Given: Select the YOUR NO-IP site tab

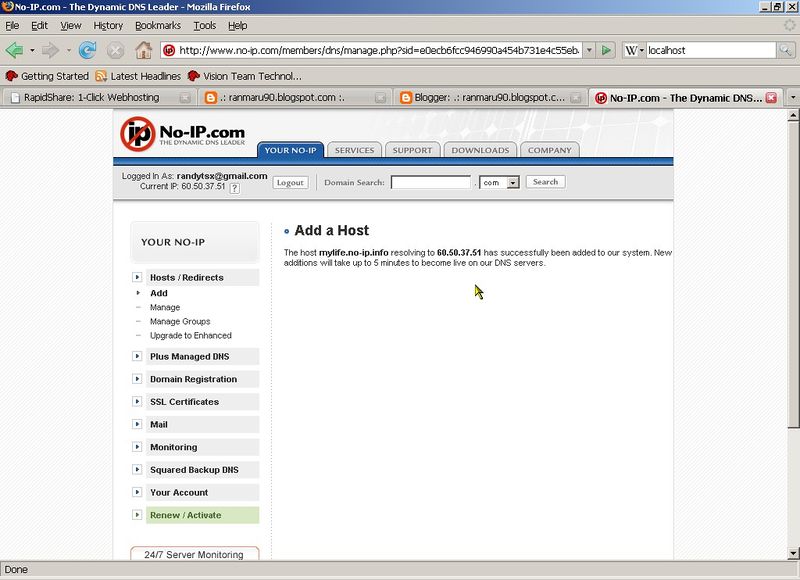Looking at the screenshot, I should coord(290,150).
